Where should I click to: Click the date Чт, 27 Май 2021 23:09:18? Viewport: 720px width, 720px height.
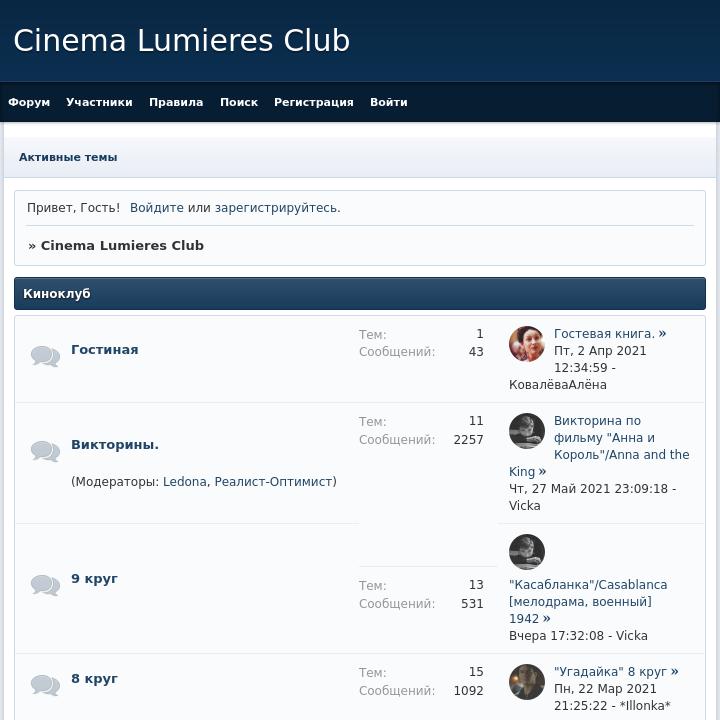588,489
